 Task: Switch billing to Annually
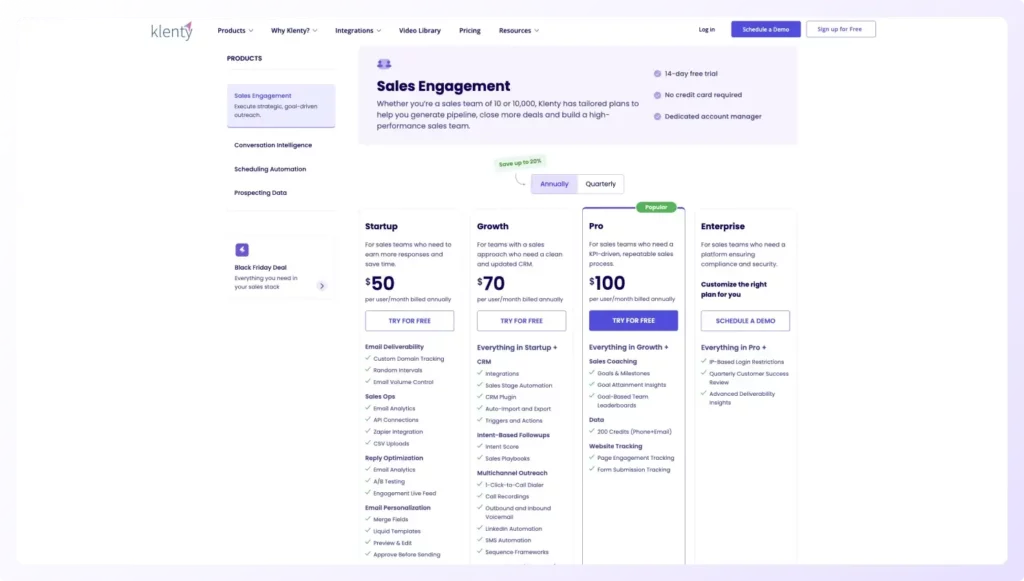click(x=554, y=184)
